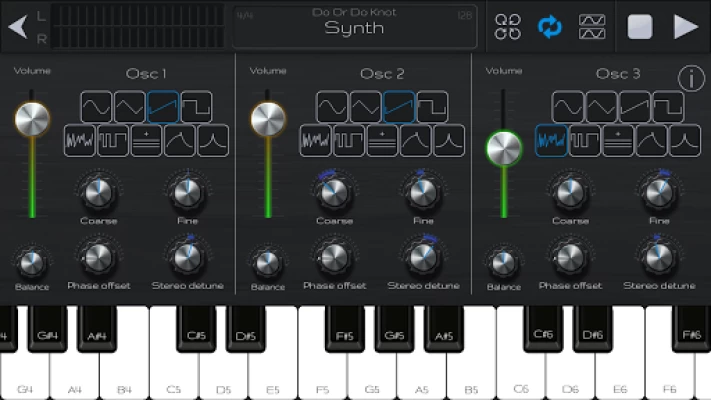
Task: Open the info icon near Osc 3
Action: (691, 78)
